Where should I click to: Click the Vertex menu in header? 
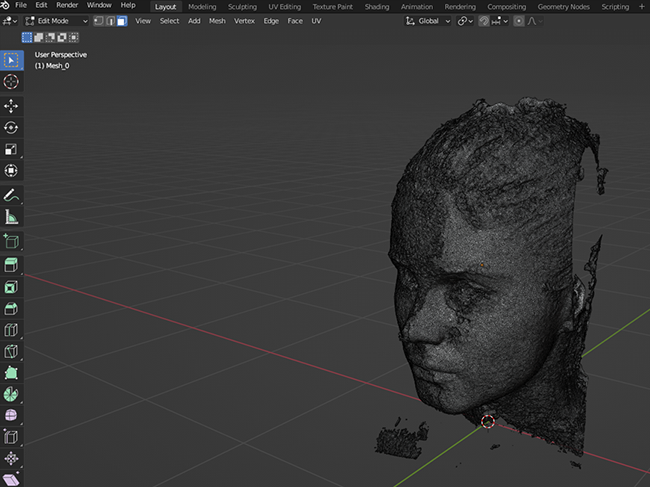(245, 21)
